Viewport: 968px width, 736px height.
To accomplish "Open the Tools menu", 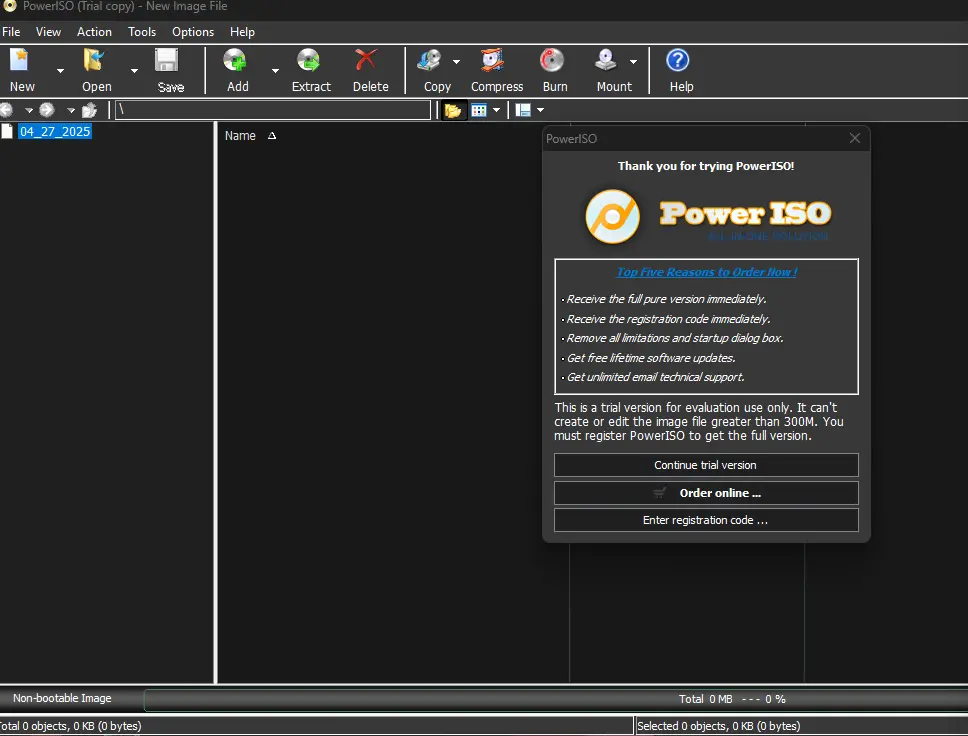I will click(142, 32).
